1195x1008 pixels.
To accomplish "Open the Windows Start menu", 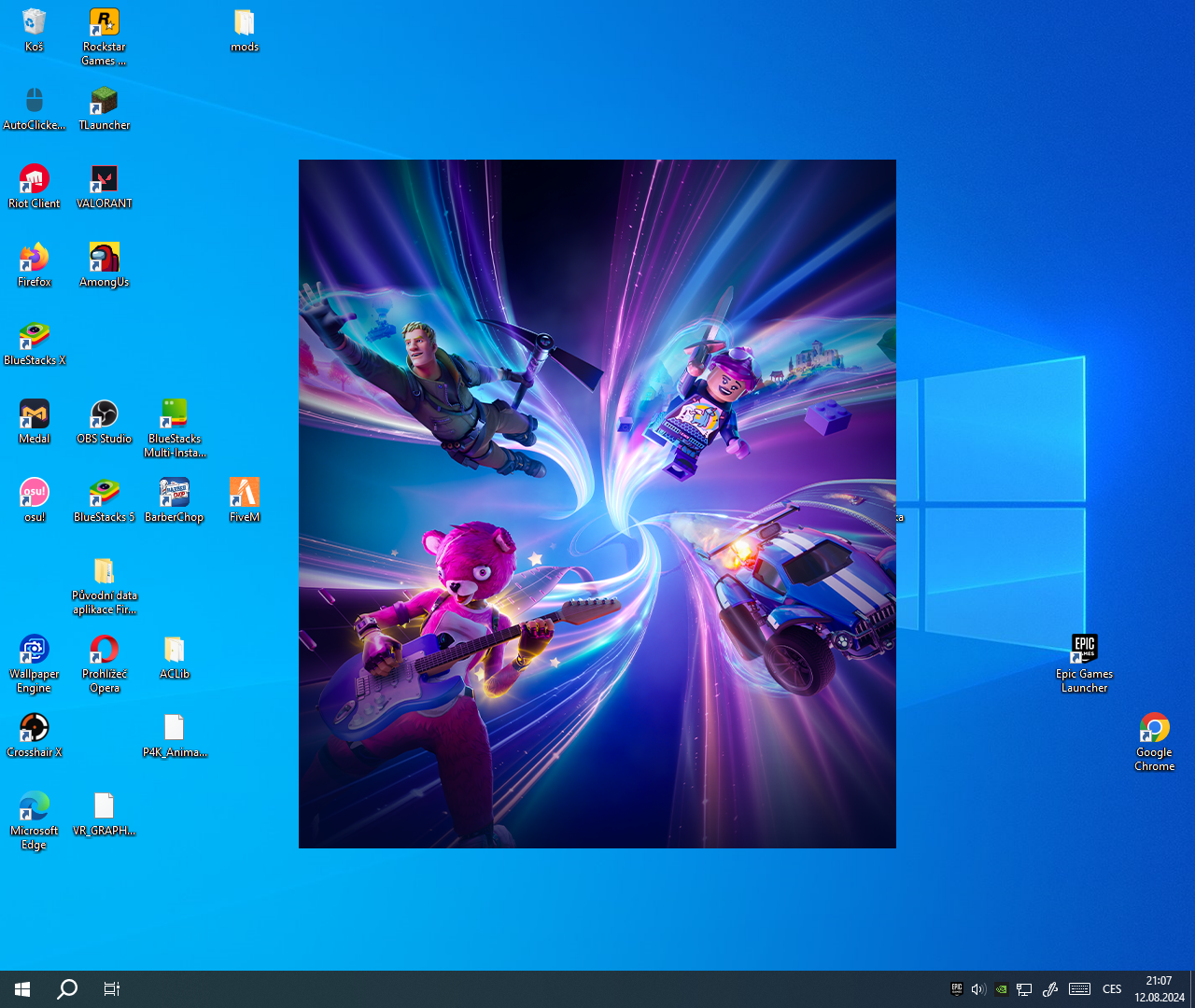I will [22, 989].
